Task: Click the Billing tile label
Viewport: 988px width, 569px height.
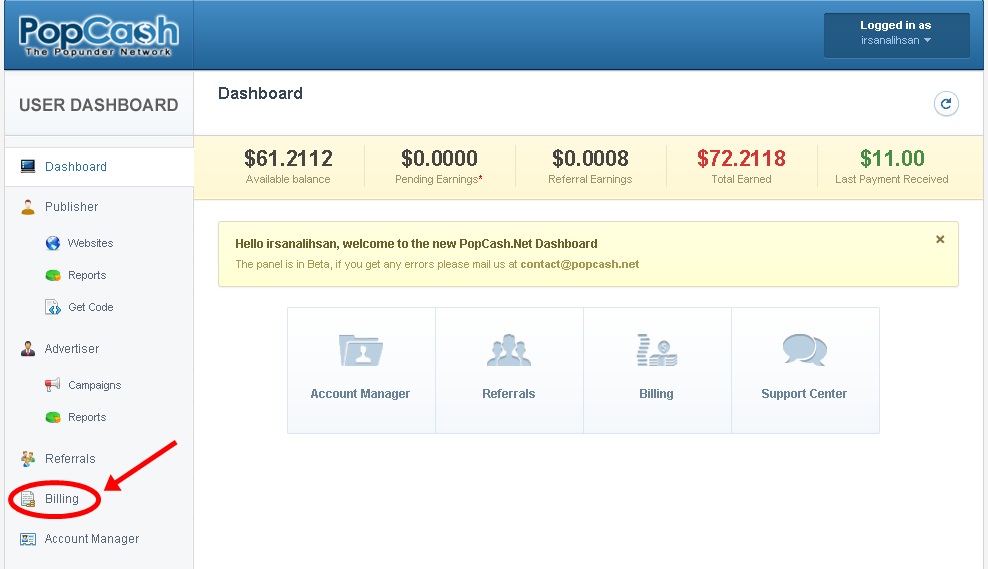Action: point(657,394)
